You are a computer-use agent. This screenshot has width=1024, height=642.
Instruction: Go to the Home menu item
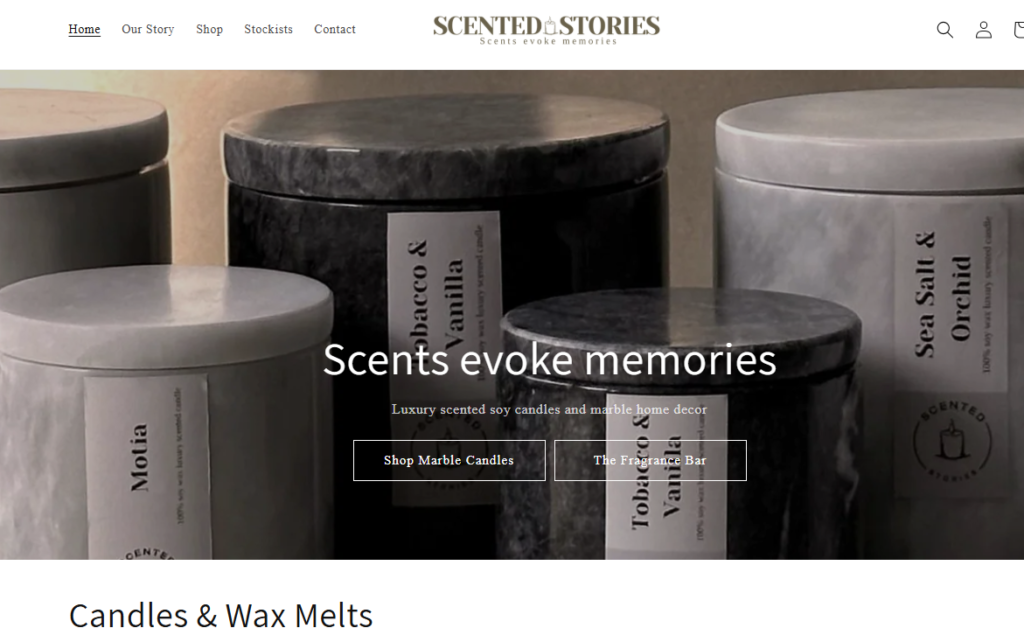click(84, 29)
